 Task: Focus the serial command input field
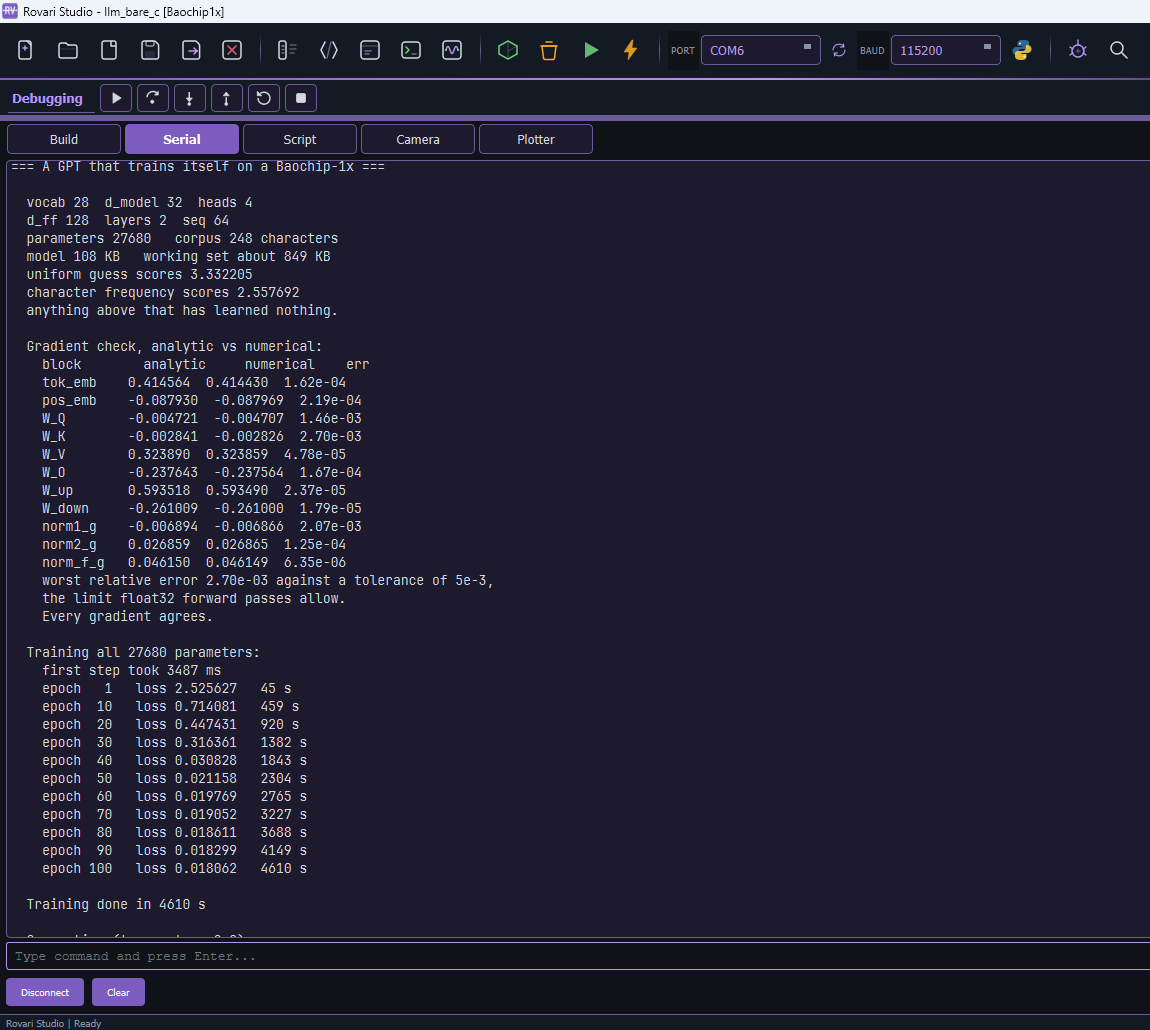(x=578, y=956)
